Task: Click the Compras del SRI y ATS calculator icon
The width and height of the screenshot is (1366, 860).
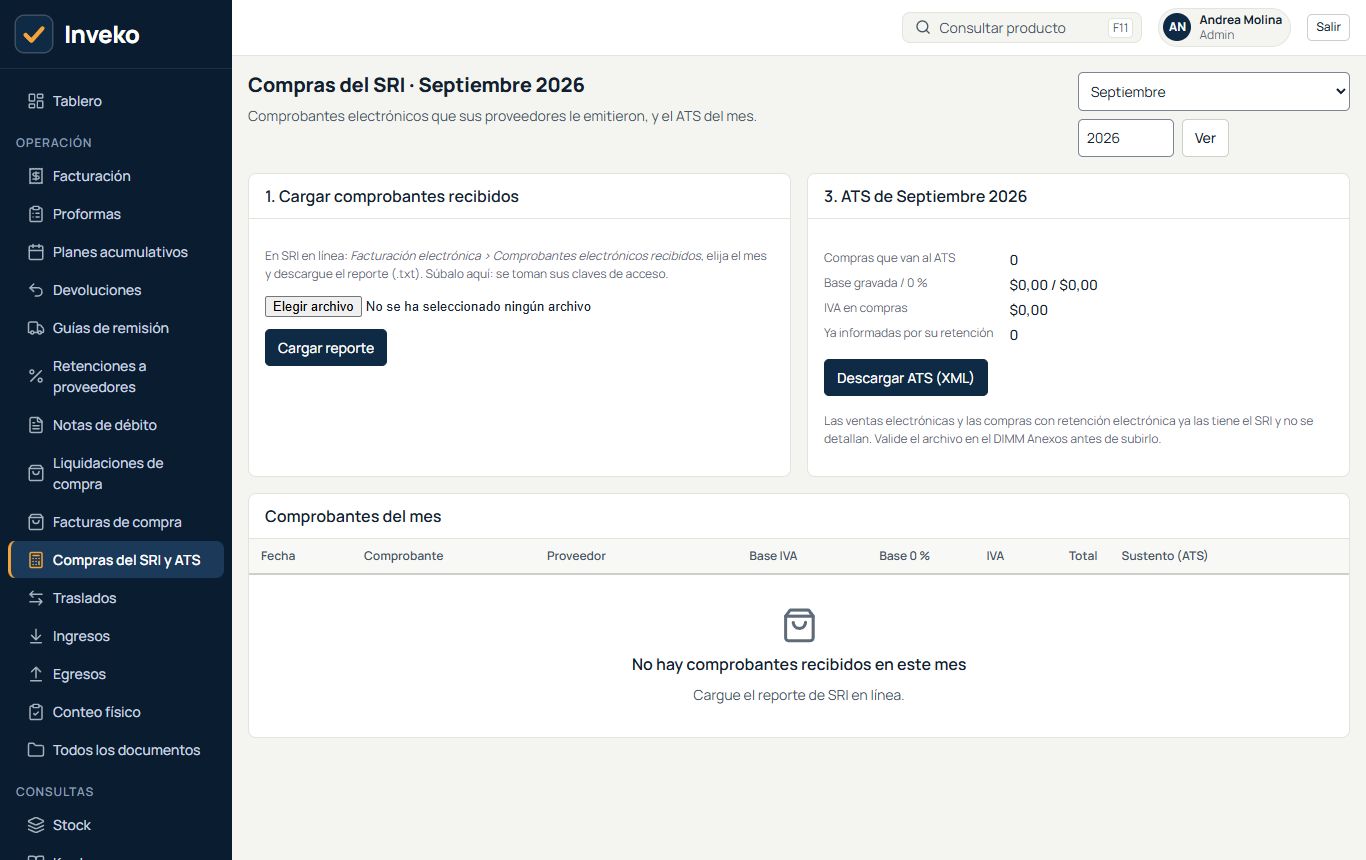Action: coord(36,560)
